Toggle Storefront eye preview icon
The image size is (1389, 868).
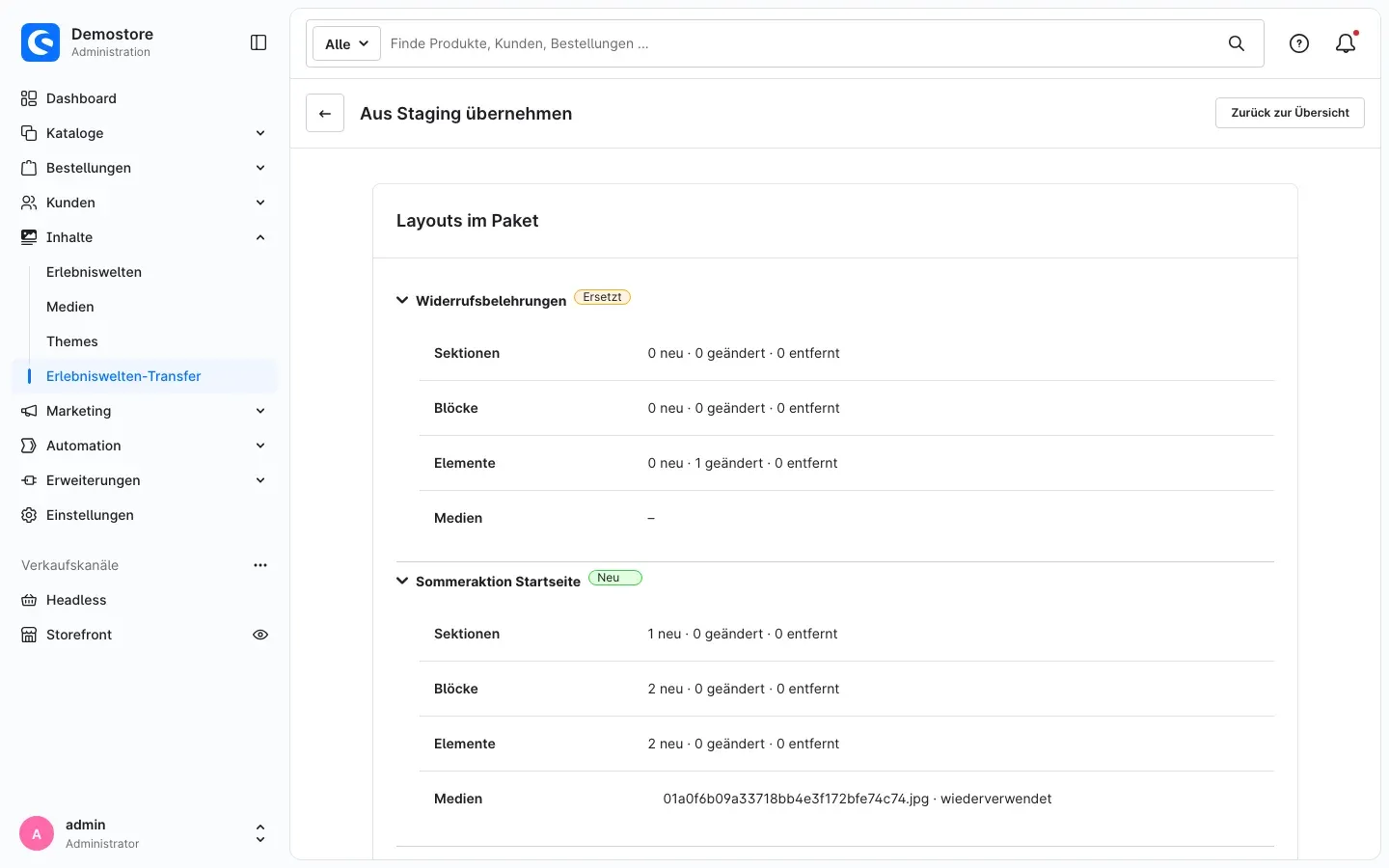point(260,635)
